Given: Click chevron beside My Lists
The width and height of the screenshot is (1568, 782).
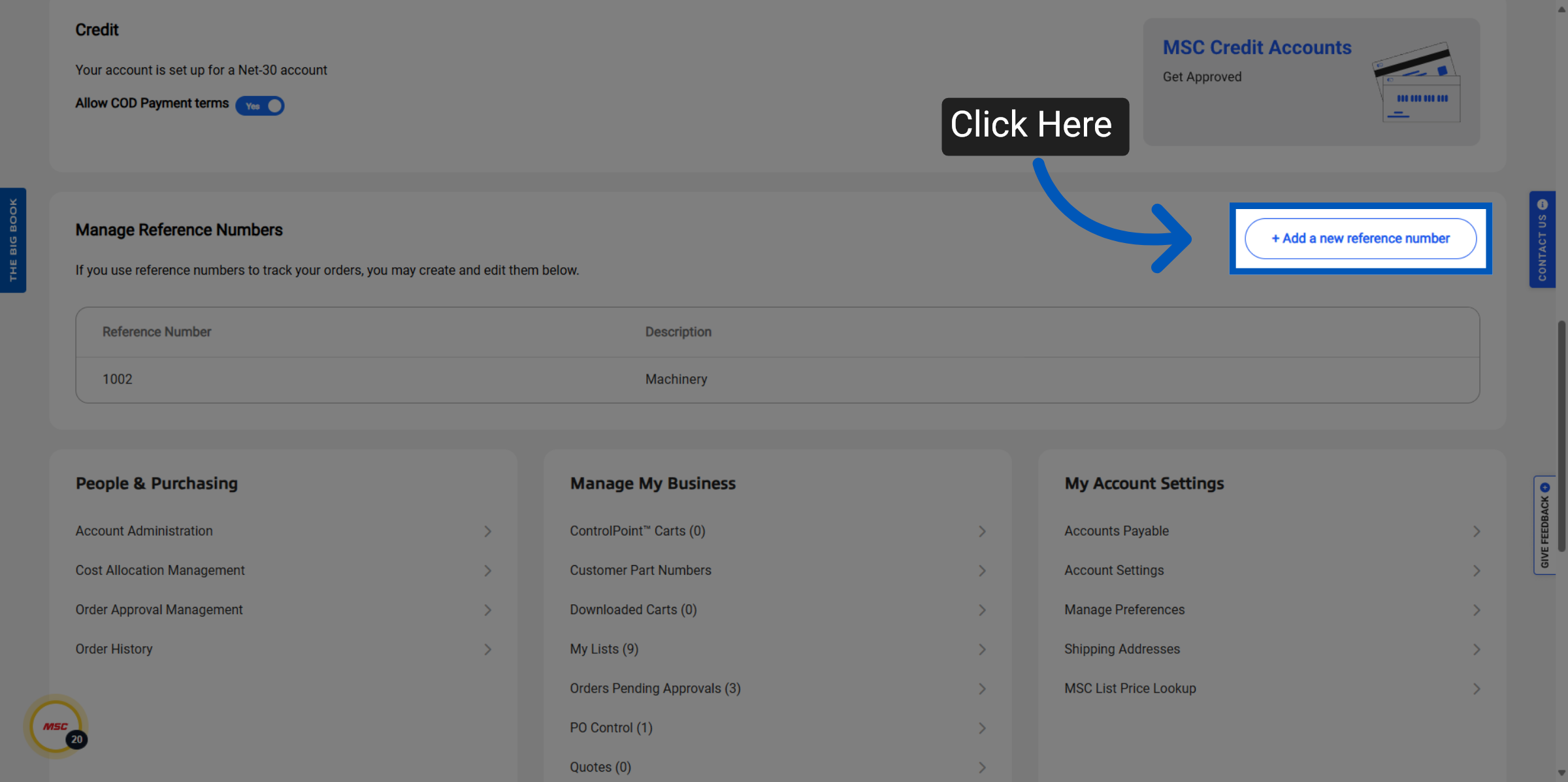Looking at the screenshot, I should point(982,649).
